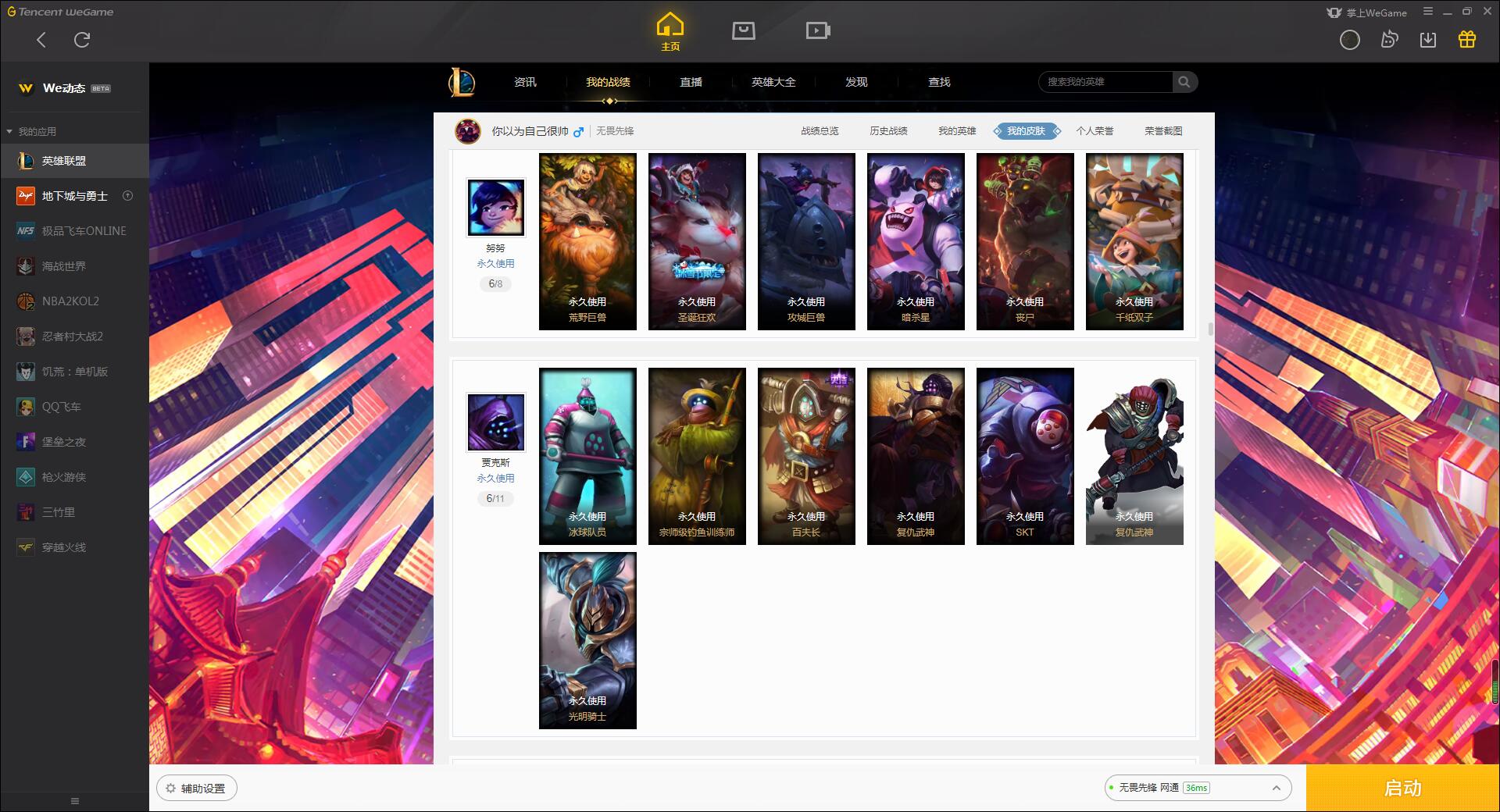Select 枪火游侠 in the sidebar
The height and width of the screenshot is (812, 1500).
[x=74, y=477]
